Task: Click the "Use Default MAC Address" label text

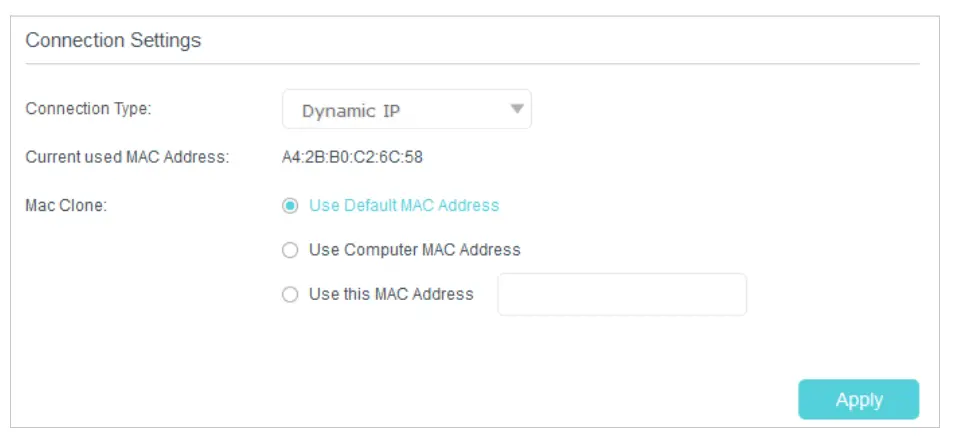Action: coord(404,205)
